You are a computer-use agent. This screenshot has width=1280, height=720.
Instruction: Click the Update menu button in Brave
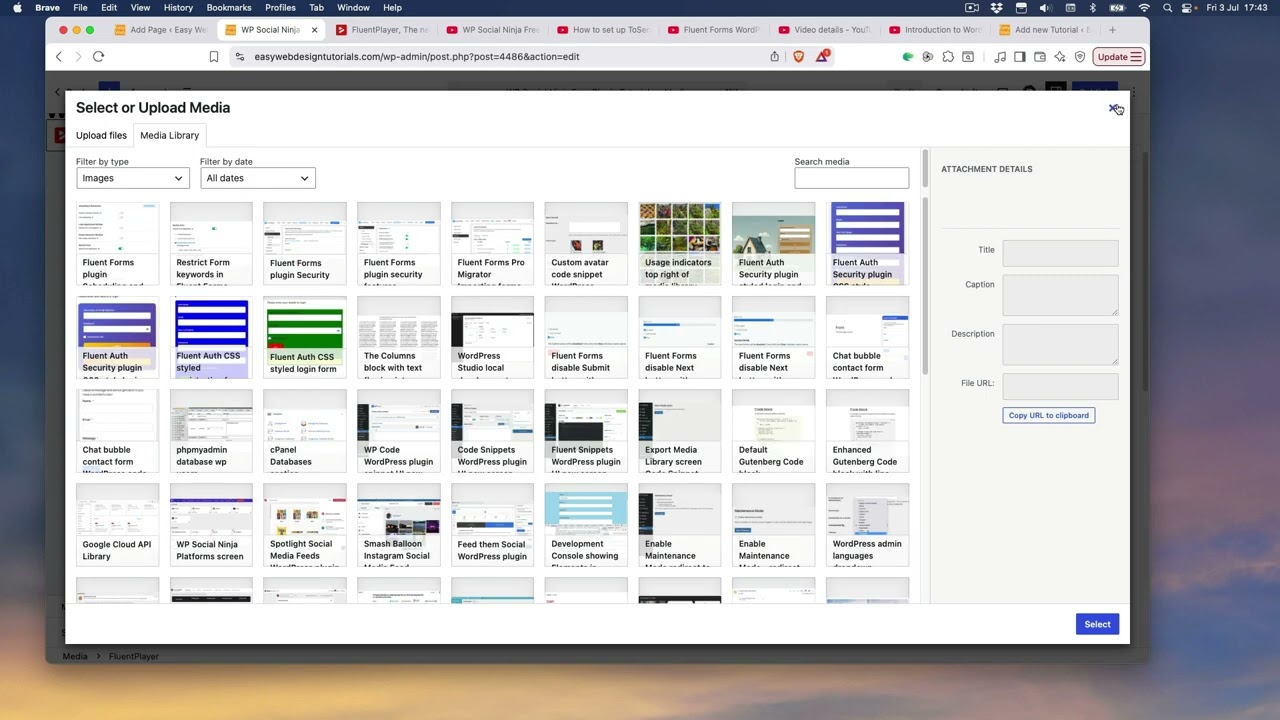(x=1119, y=57)
